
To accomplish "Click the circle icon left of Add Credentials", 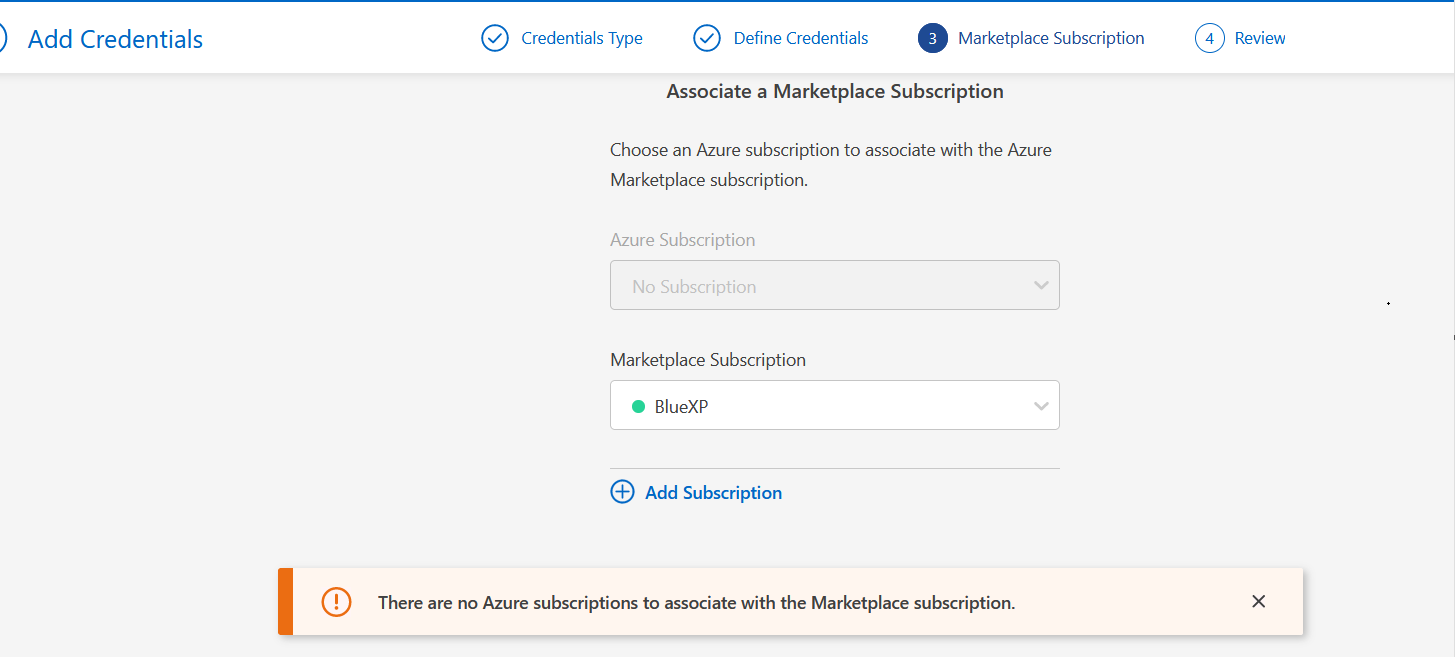I will click(x=3, y=39).
